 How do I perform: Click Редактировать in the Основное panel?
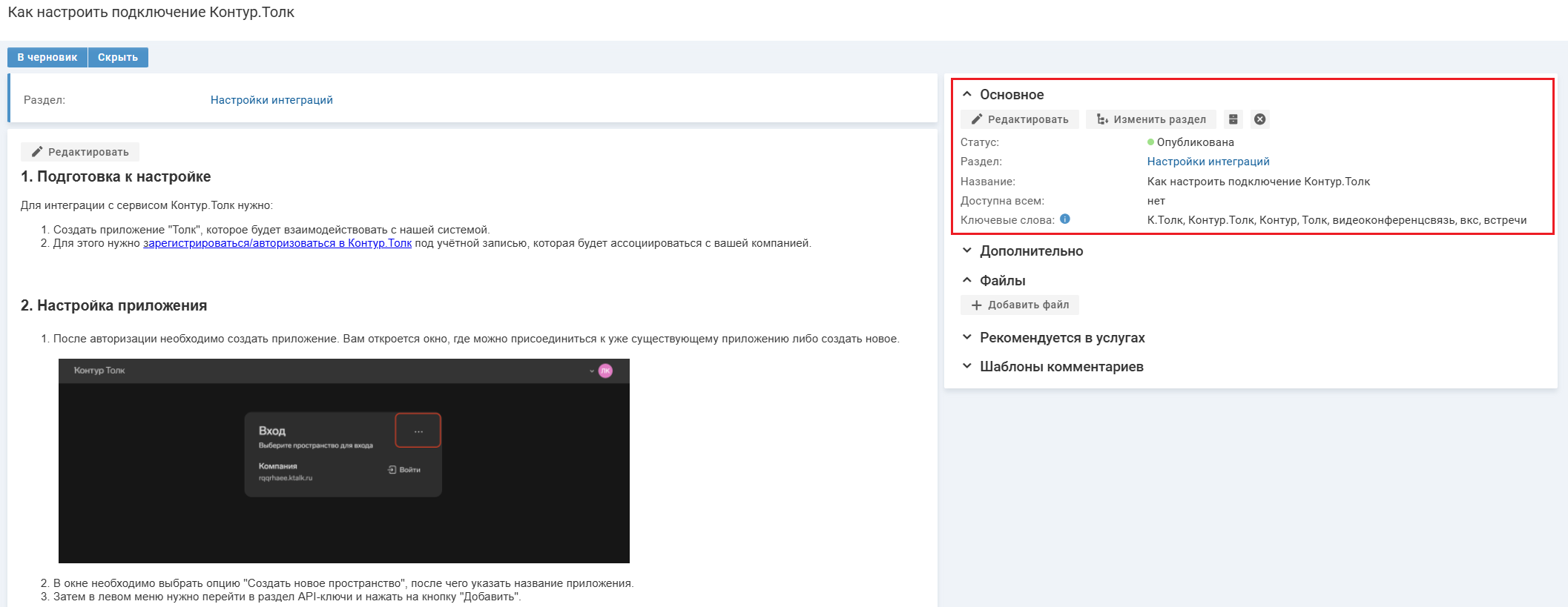tap(1020, 119)
